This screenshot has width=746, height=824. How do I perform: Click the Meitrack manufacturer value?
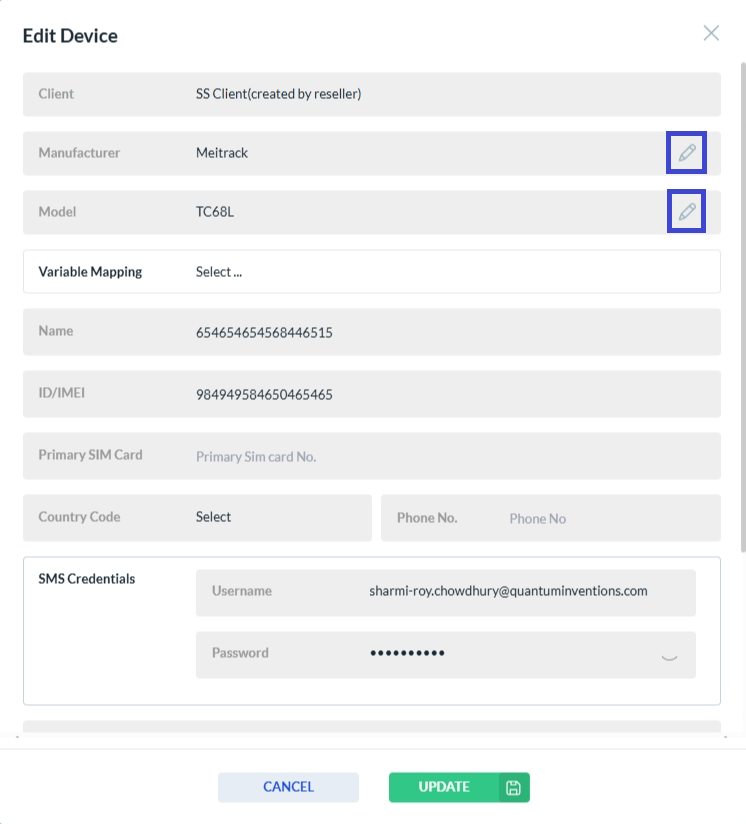pyautogui.click(x=222, y=153)
